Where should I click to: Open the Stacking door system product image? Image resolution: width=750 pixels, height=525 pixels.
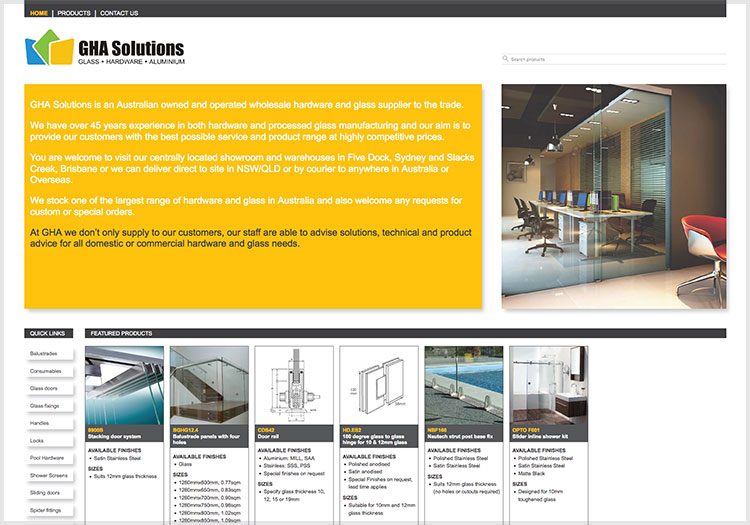(124, 385)
